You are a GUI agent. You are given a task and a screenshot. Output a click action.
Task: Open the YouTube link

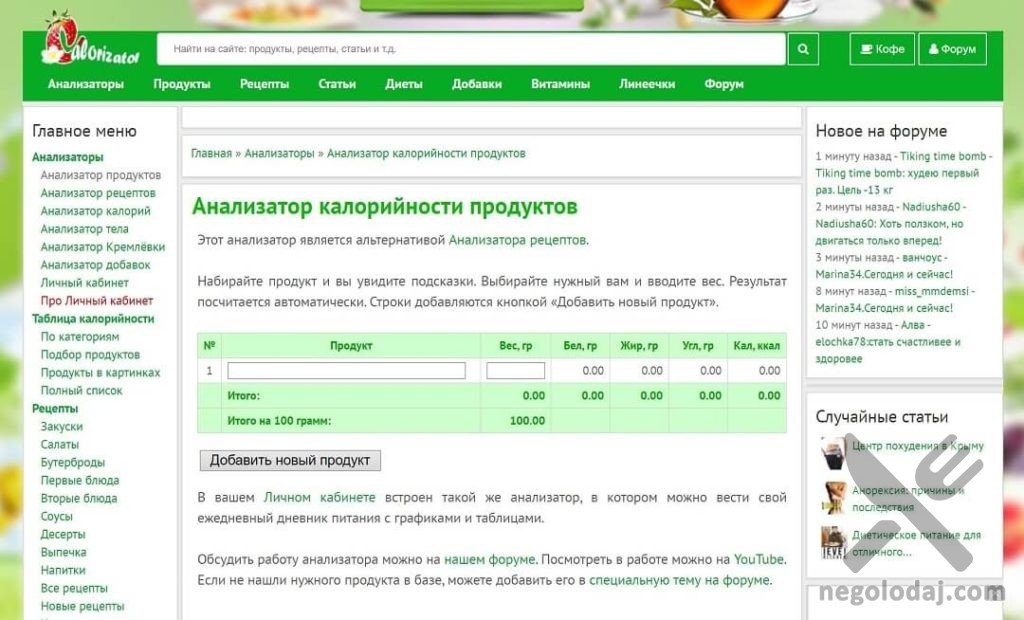click(758, 559)
